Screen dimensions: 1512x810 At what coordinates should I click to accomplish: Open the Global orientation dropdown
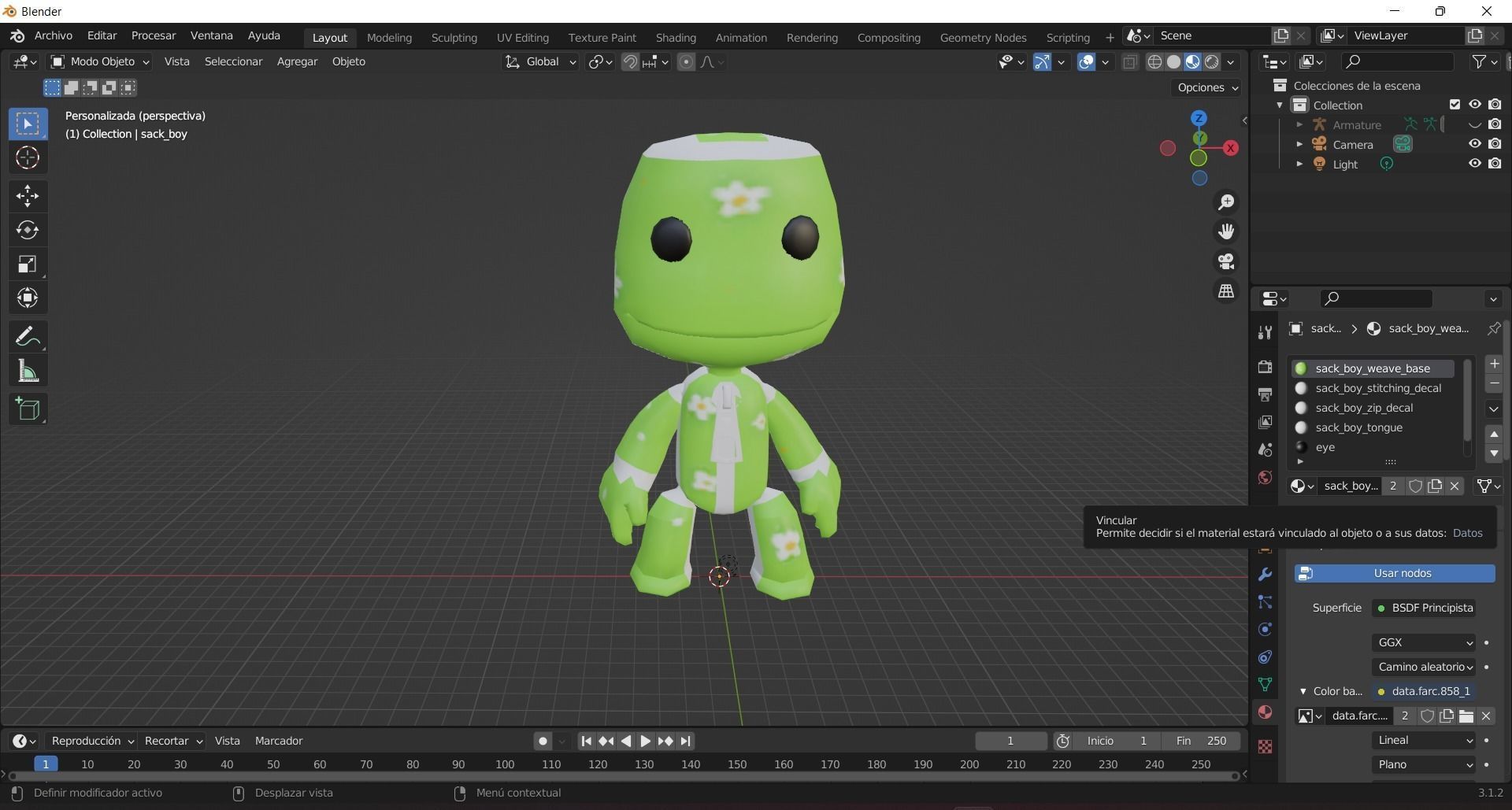pyautogui.click(x=541, y=61)
